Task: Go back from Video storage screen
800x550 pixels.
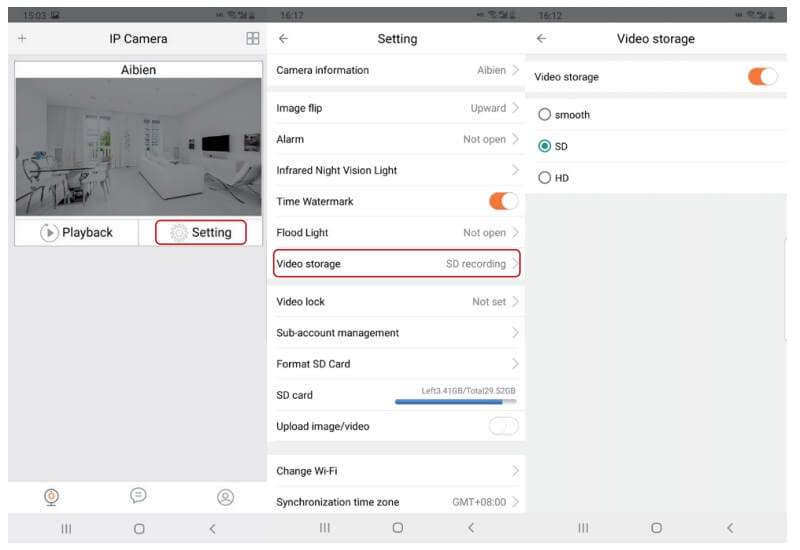Action: point(541,38)
